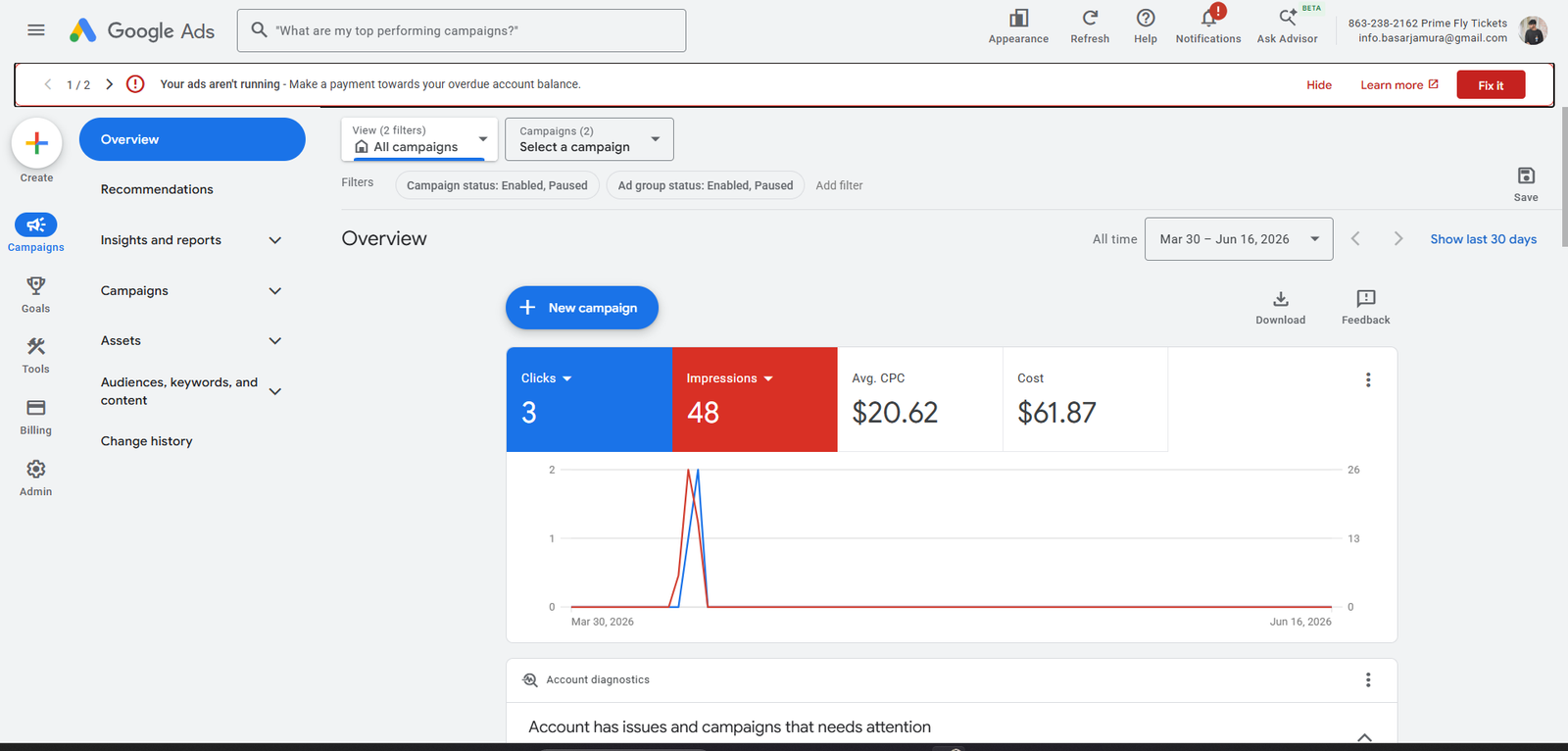Screen dimensions: 1568x751
Task: Collapse the account issues panel
Action: point(1364,736)
